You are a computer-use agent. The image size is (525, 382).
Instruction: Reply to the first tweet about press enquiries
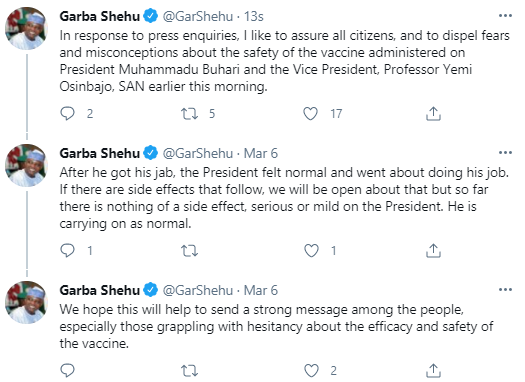click(x=67, y=114)
